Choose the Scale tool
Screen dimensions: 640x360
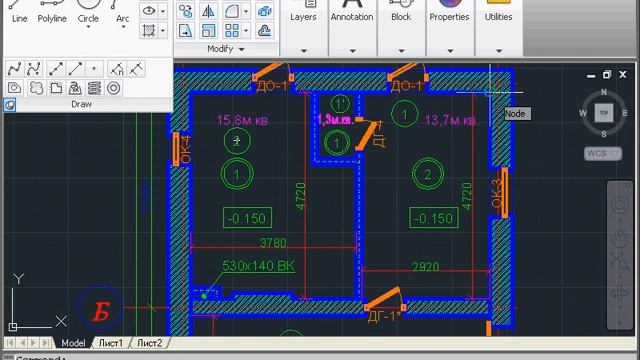pos(209,31)
